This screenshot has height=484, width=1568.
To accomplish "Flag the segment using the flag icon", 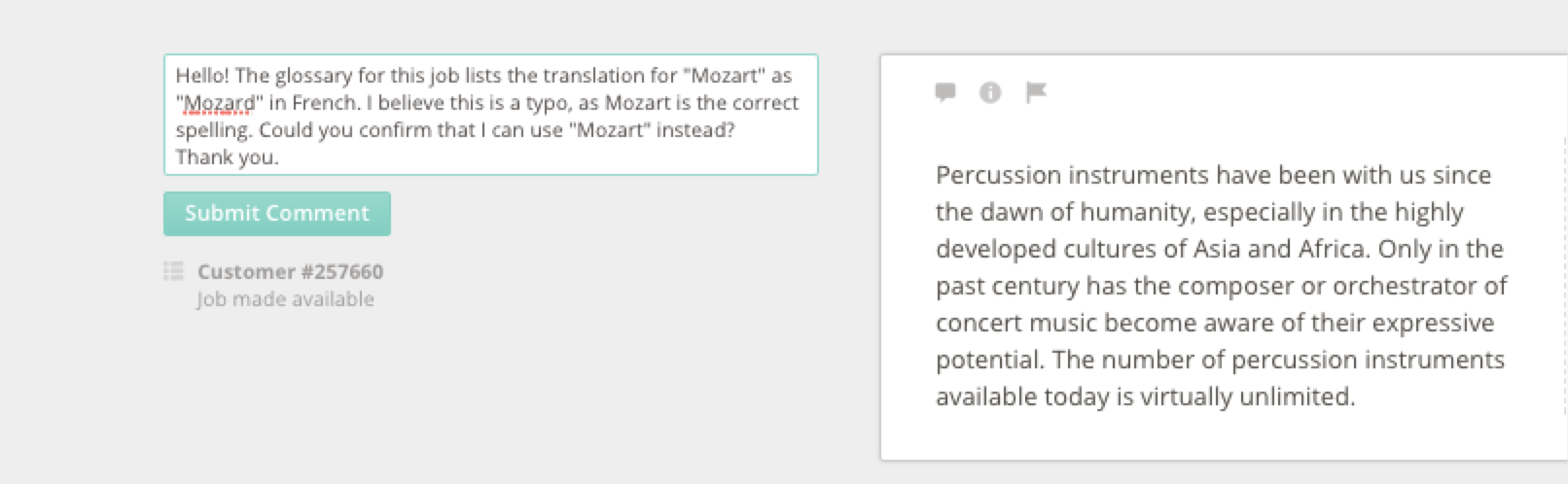I will 1036,92.
